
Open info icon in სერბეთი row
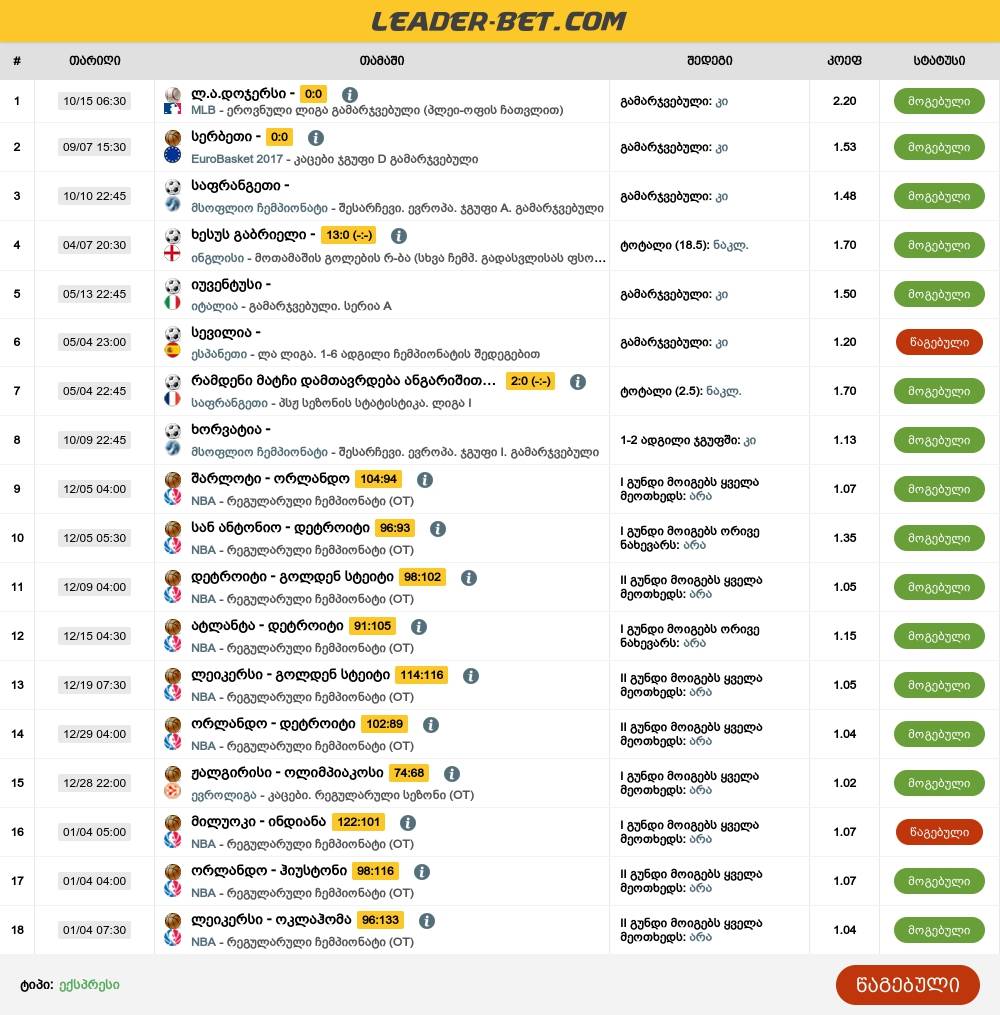click(x=316, y=138)
